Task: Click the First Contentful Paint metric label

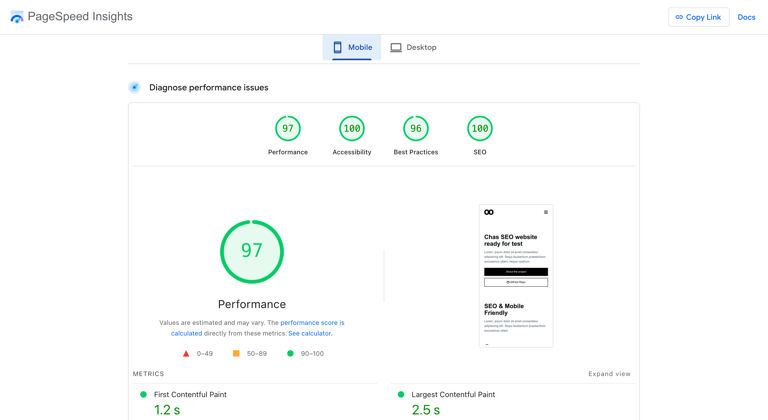Action: point(190,395)
